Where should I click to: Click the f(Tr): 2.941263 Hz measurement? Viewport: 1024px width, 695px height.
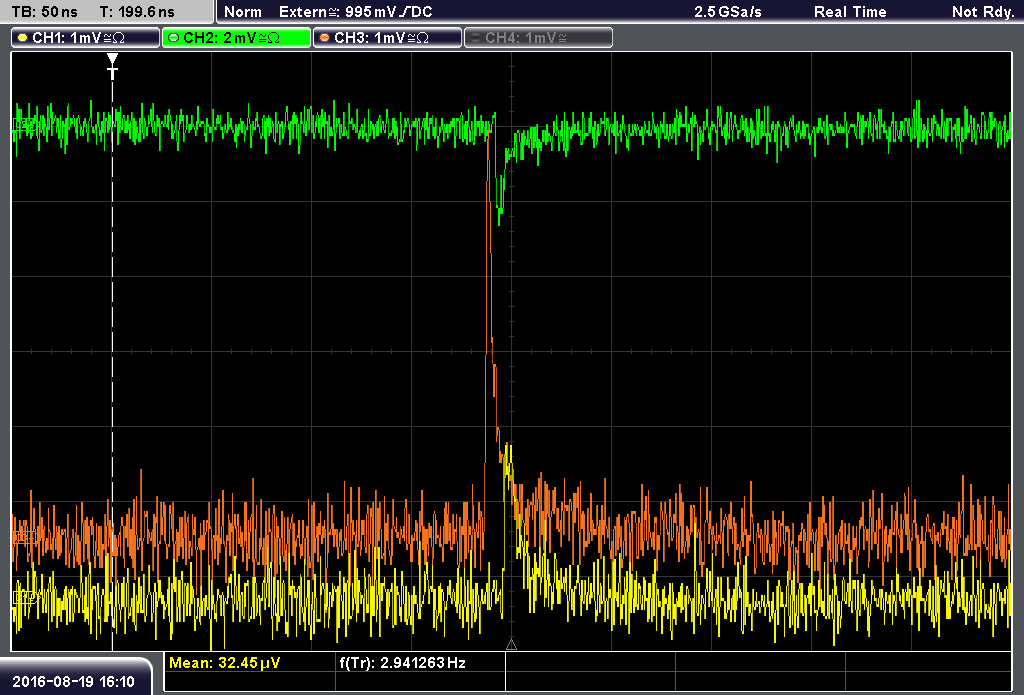[402, 663]
